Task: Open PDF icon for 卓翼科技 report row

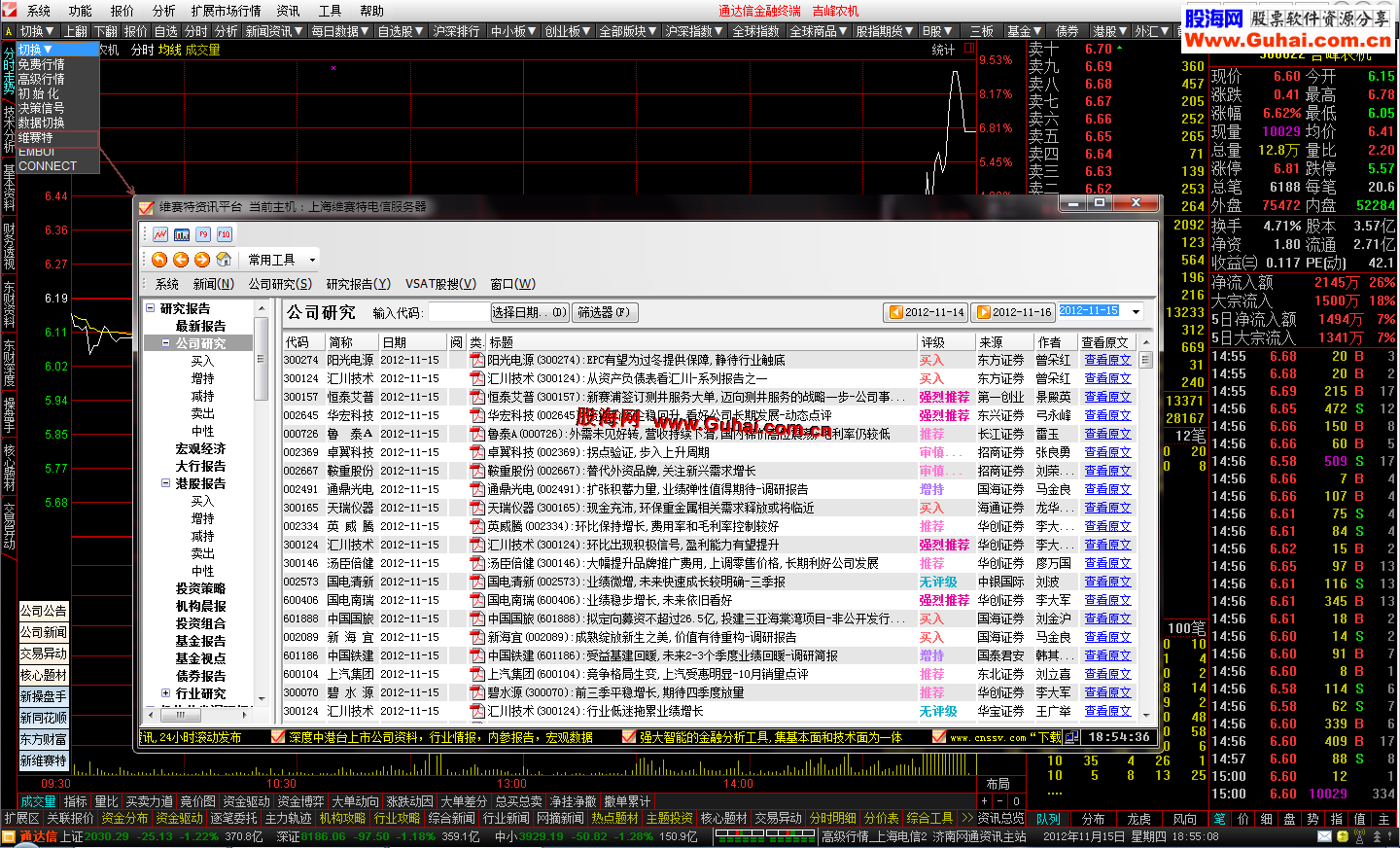Action: 477,452
